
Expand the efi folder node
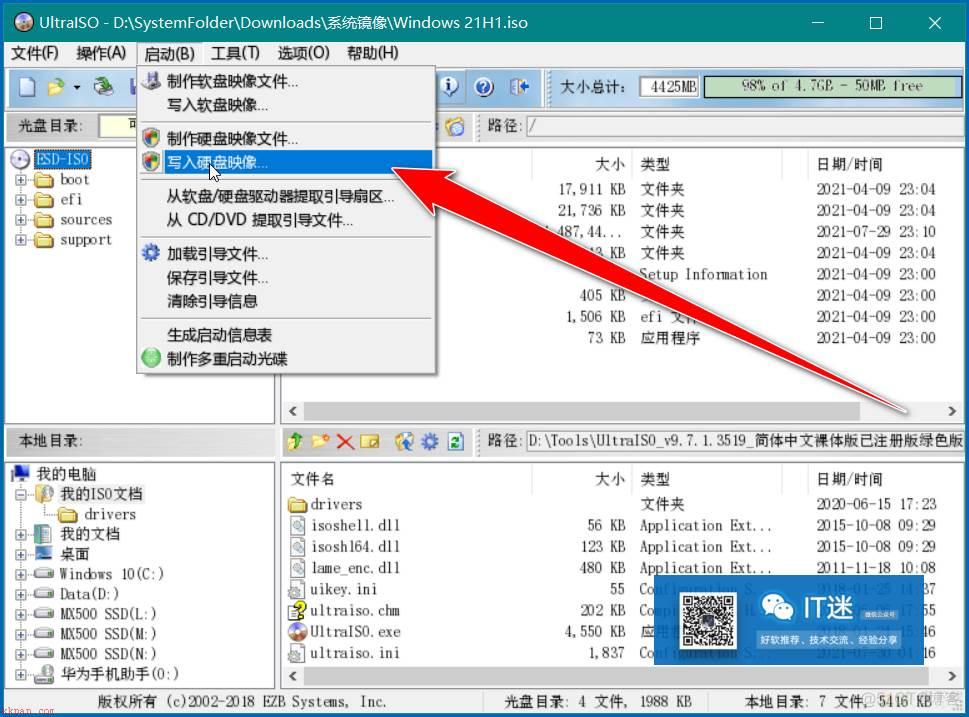pos(21,200)
